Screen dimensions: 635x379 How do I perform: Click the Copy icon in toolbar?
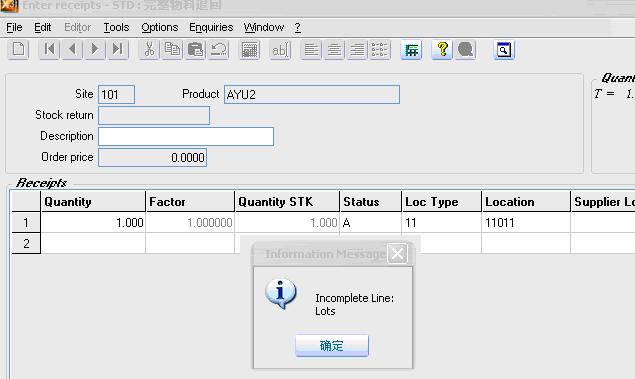coord(173,50)
